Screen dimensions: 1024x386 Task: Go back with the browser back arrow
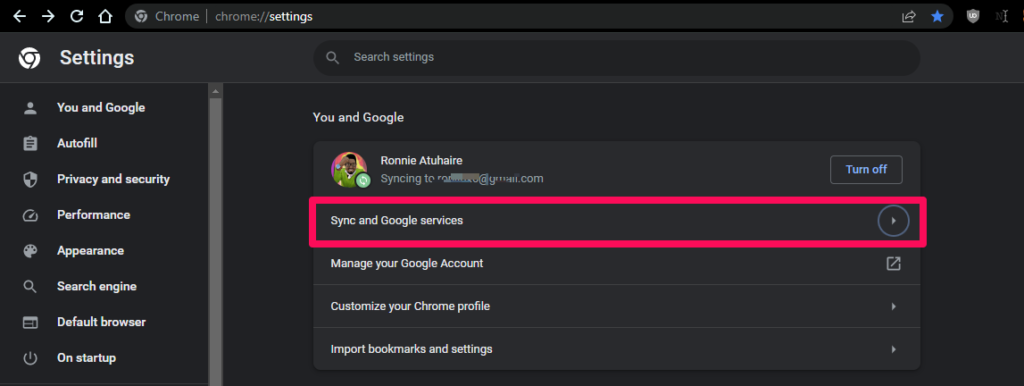[x=20, y=16]
